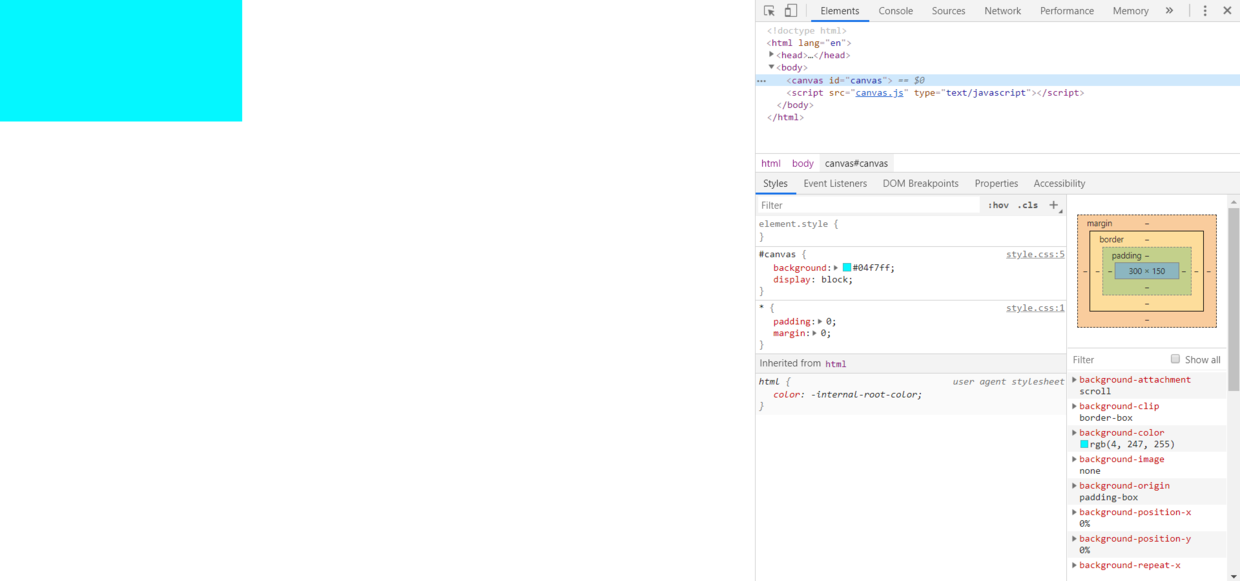This screenshot has width=1240, height=581.
Task: Expand computed background-attachment property
Action: pos(1075,380)
